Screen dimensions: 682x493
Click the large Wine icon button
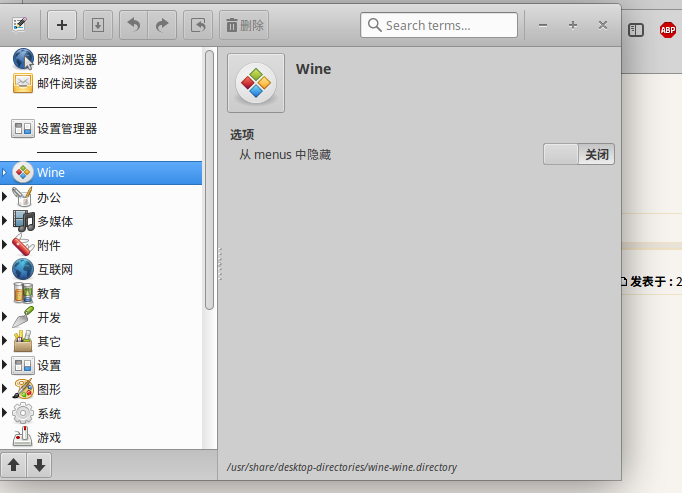tap(256, 83)
